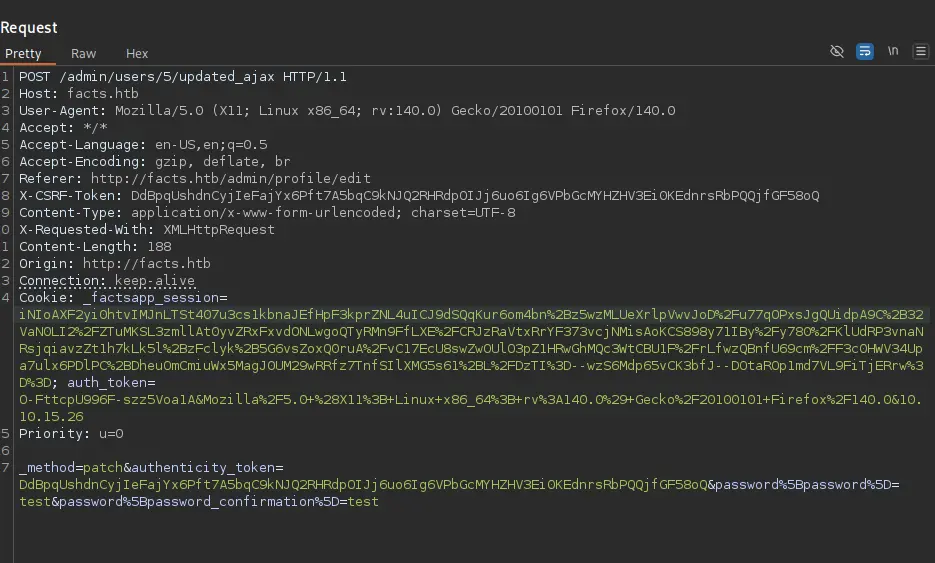Click the Priority: u=0 header
Screen dimensions: 935x563
pos(71,434)
